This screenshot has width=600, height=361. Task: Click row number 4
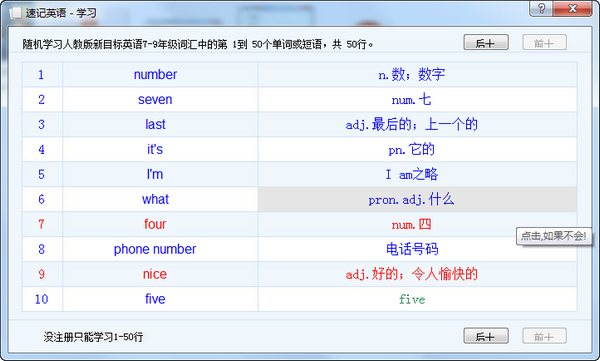click(x=41, y=149)
